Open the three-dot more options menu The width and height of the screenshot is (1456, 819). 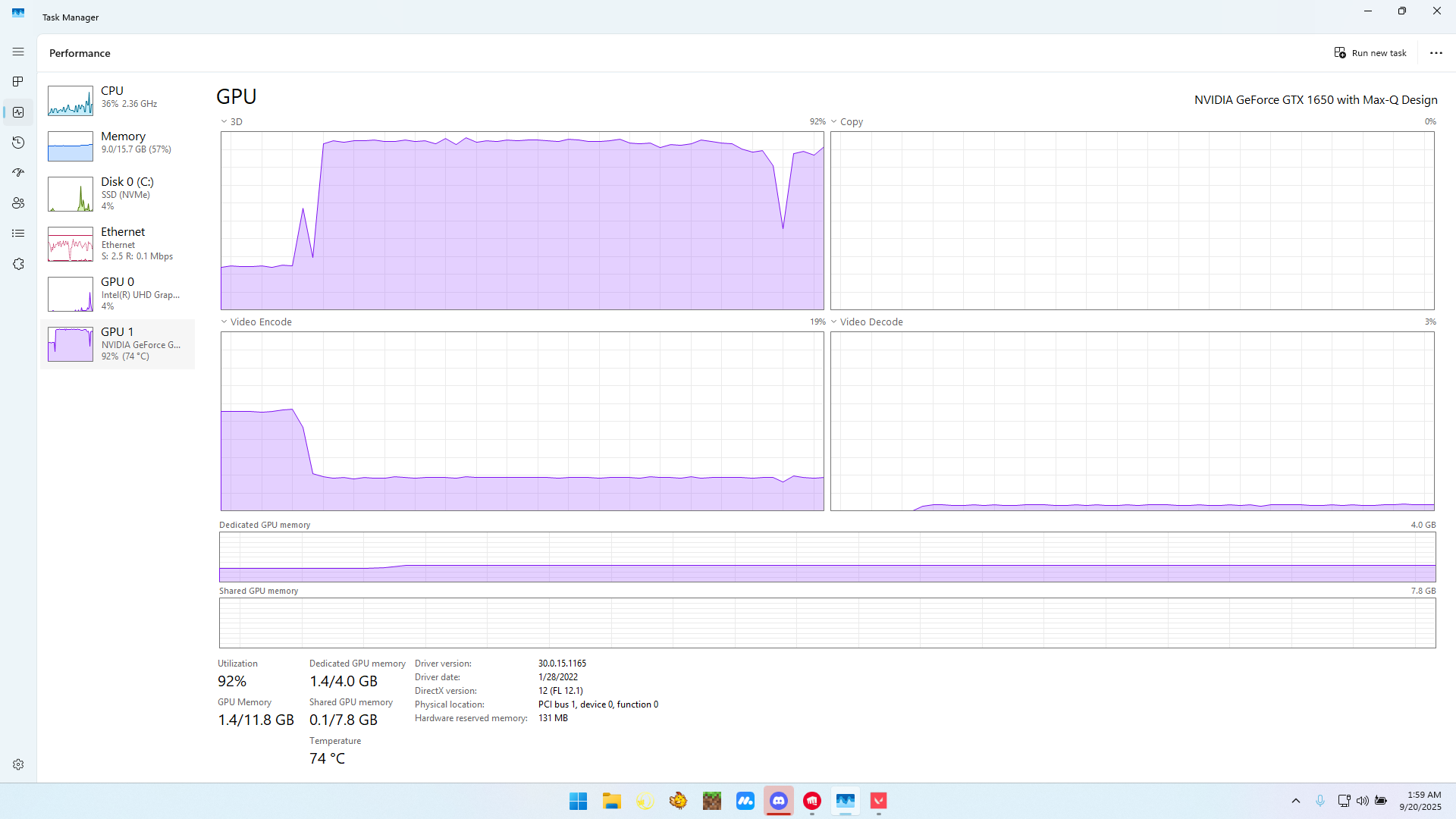pyautogui.click(x=1436, y=53)
